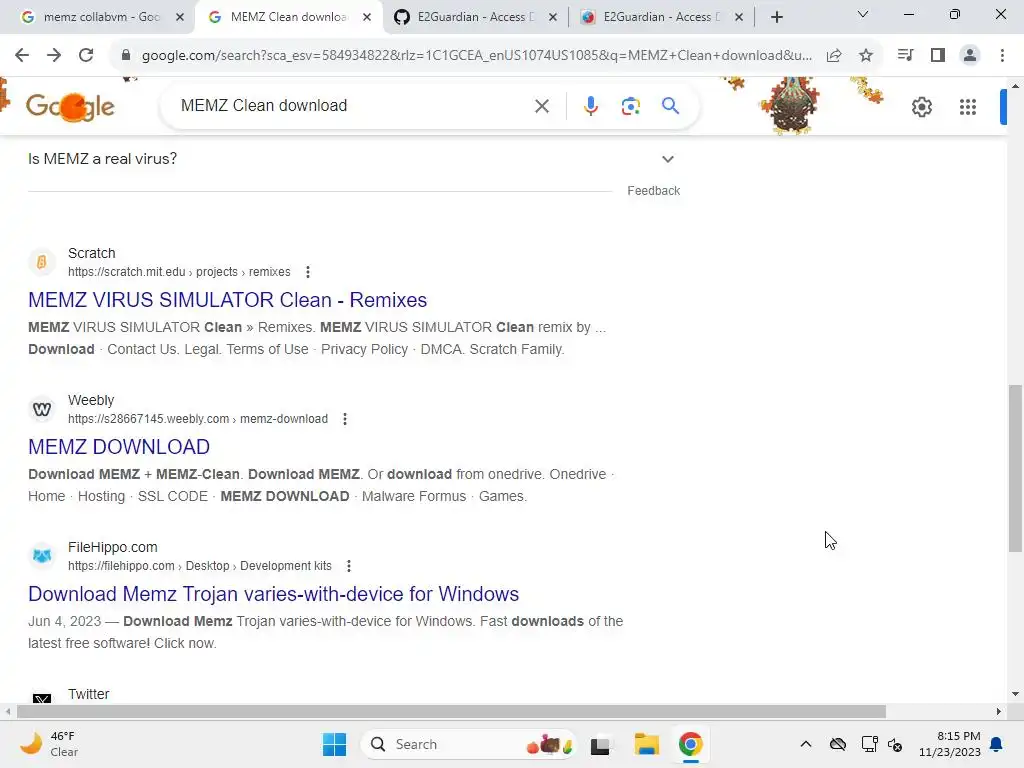Viewport: 1024px width, 768px height.
Task: Click the cloud sync icon in system tray
Action: tap(838, 744)
